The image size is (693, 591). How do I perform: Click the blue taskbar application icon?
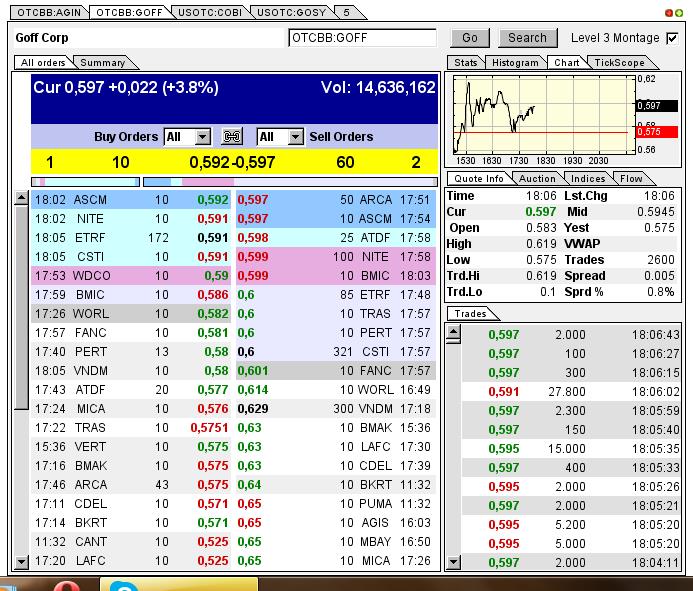[x=122, y=586]
